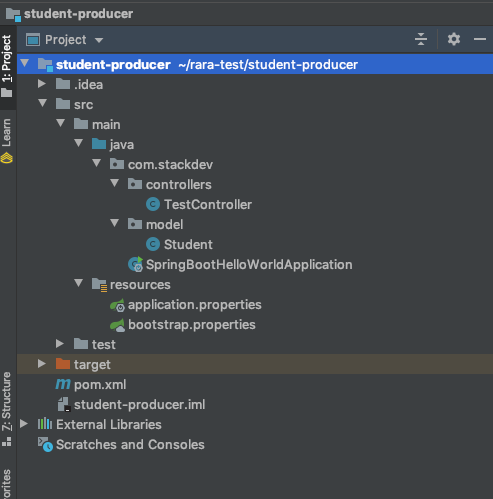Open Project panel settings gear
This screenshot has width=493, height=499.
point(454,39)
